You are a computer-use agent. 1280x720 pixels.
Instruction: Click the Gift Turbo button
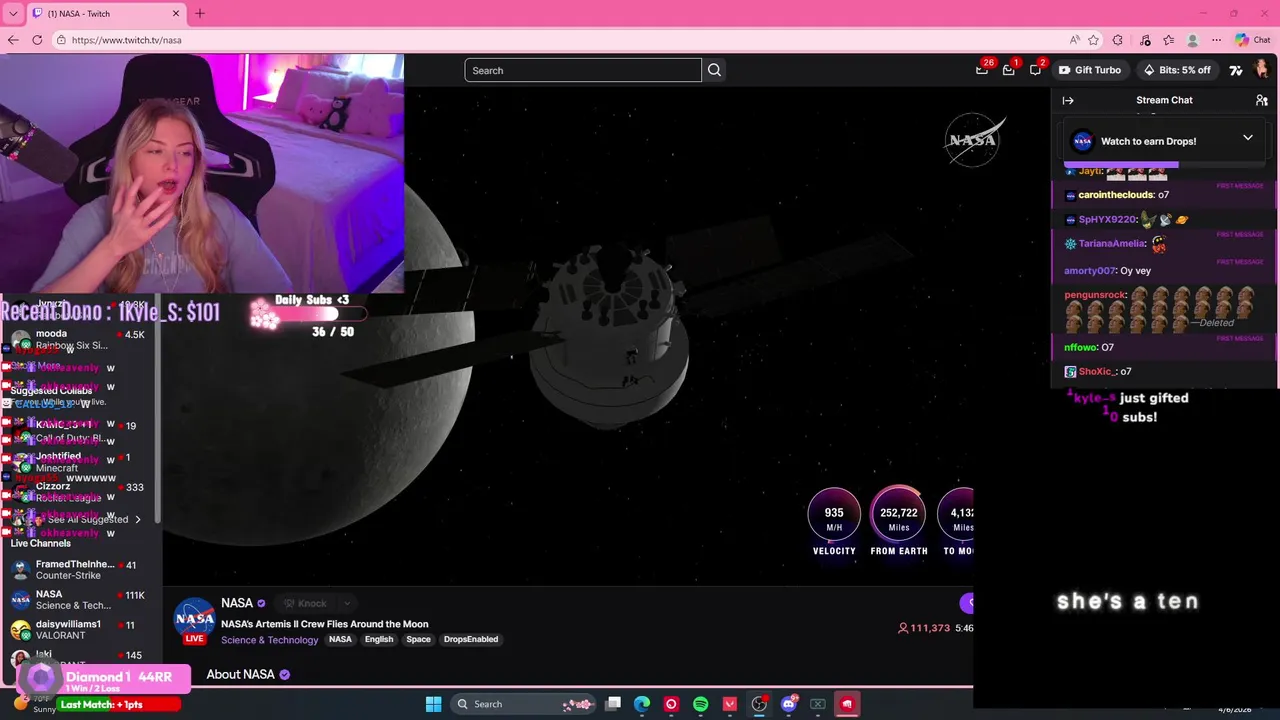click(x=1089, y=70)
